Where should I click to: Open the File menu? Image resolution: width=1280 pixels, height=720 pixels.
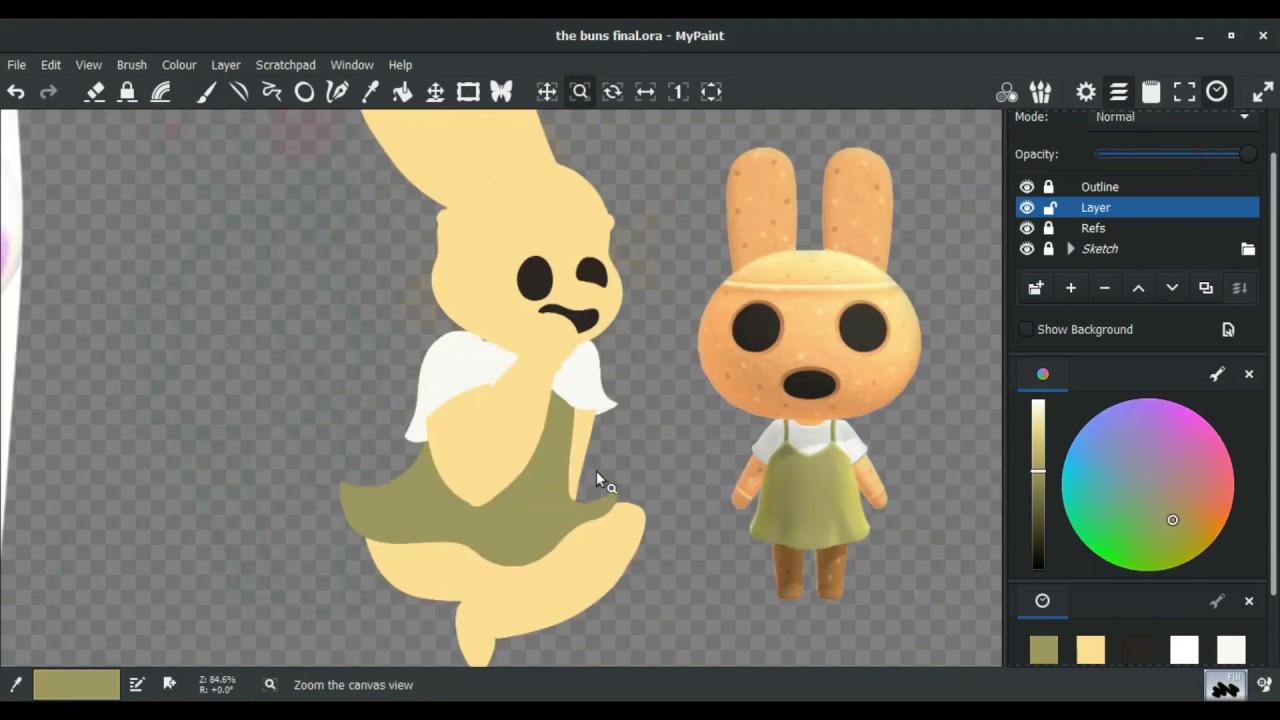pyautogui.click(x=17, y=65)
